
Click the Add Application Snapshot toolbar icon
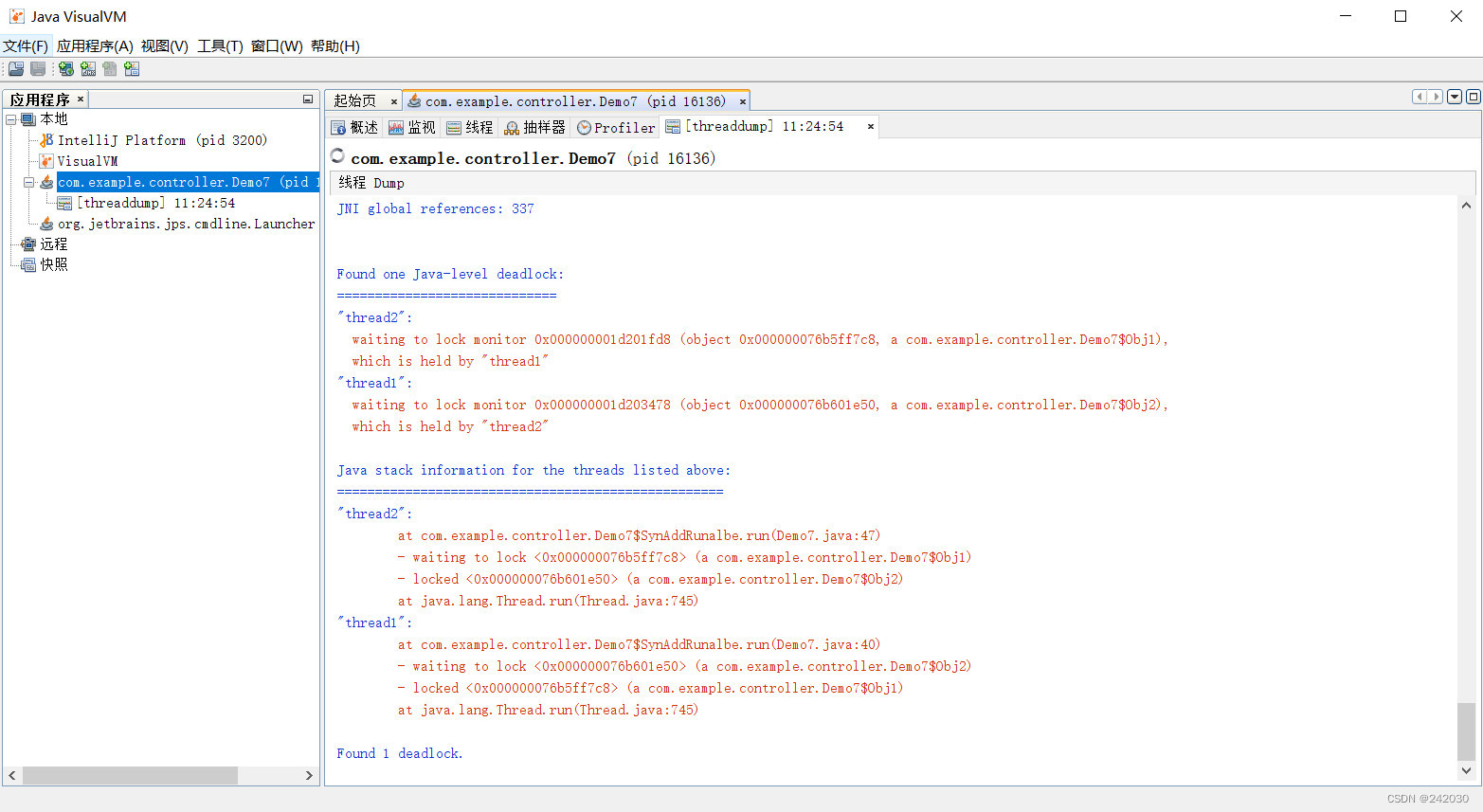point(132,69)
